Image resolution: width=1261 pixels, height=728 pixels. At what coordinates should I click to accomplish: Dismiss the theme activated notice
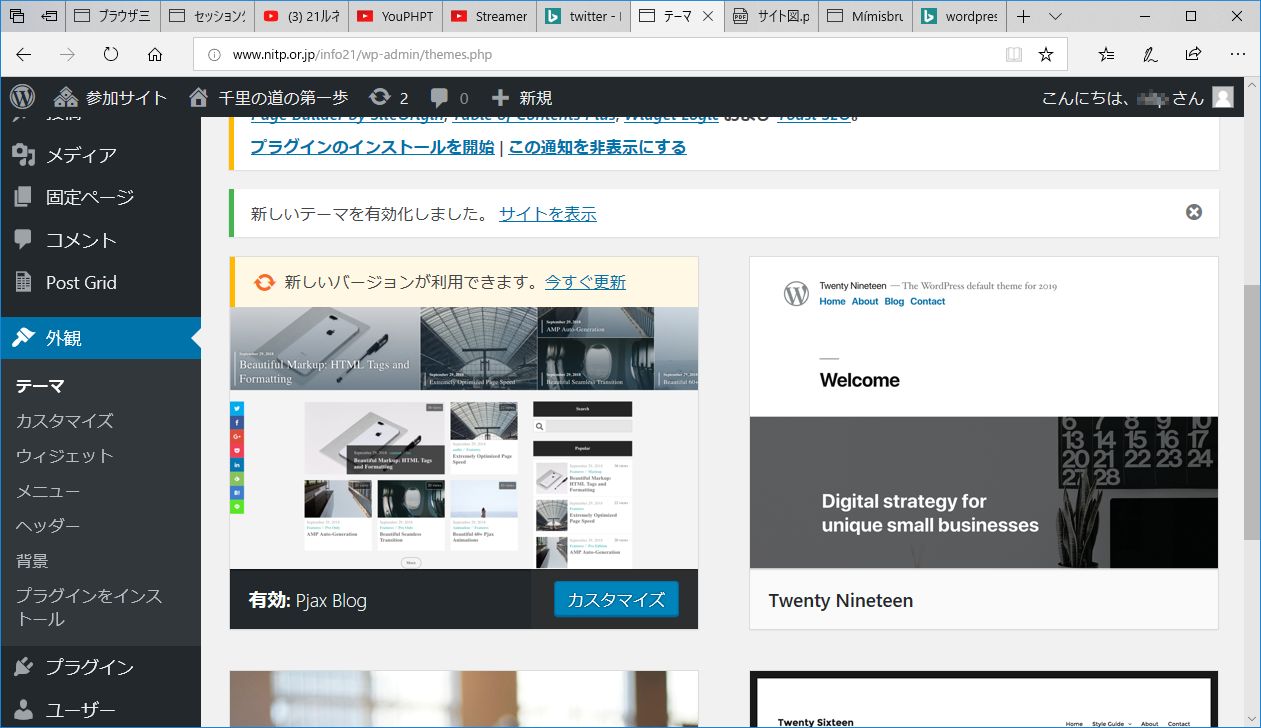[x=1194, y=212]
